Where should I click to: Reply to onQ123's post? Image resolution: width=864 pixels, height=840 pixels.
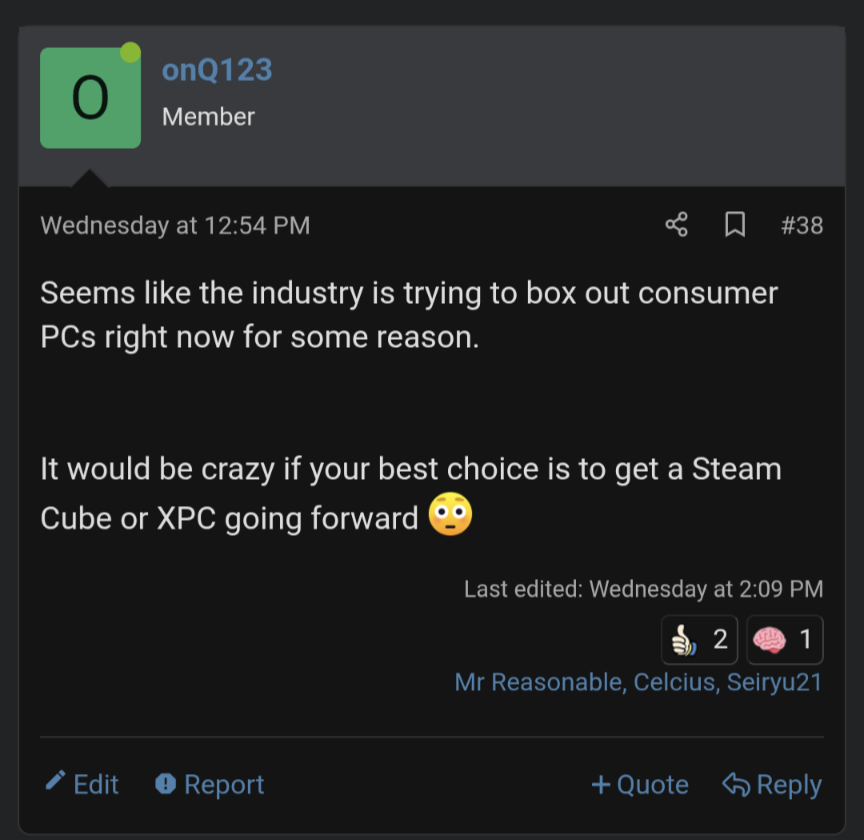coord(772,785)
